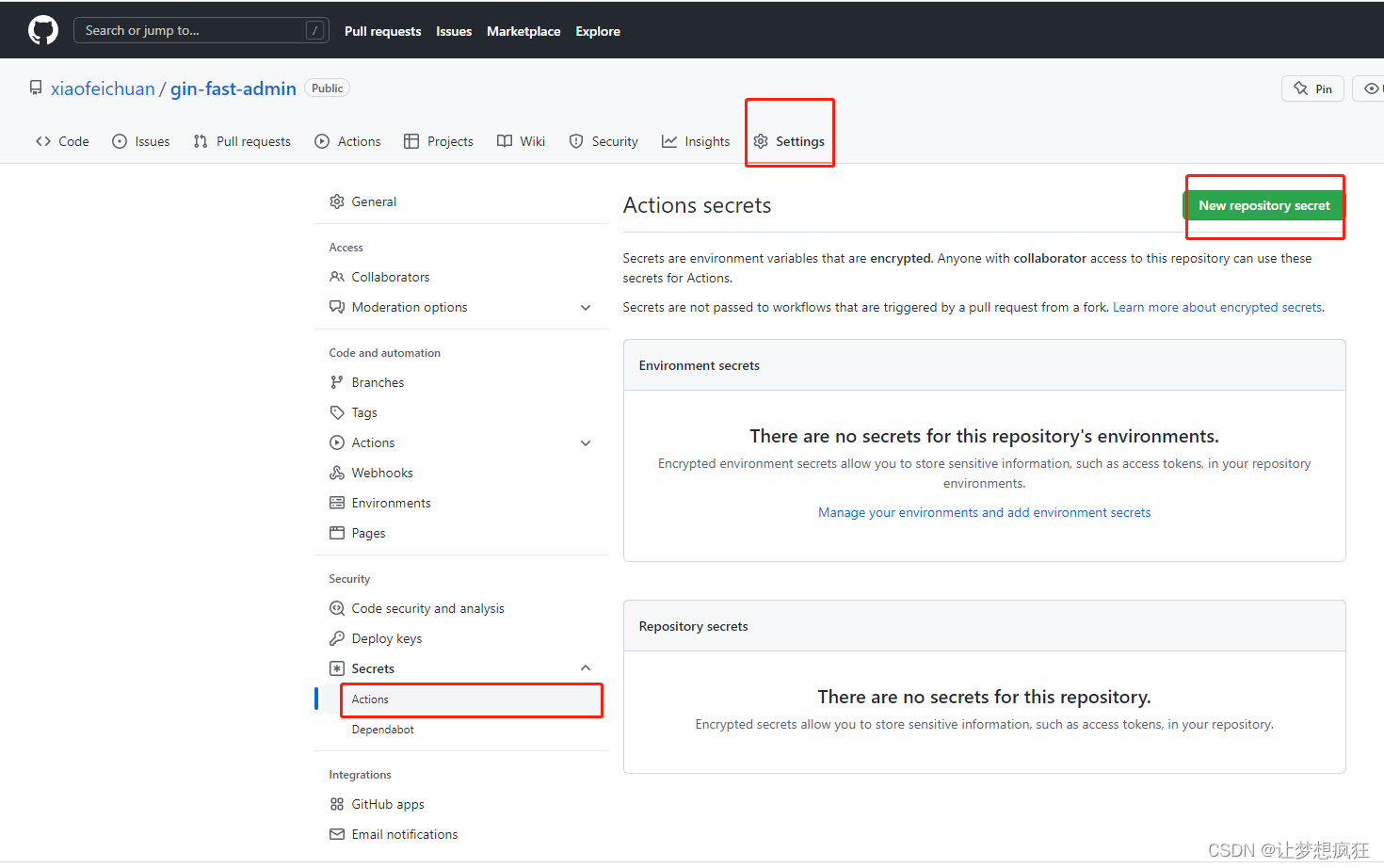Viewport: 1384px width, 868px height.
Task: Click the Projects tab table icon
Action: click(411, 141)
